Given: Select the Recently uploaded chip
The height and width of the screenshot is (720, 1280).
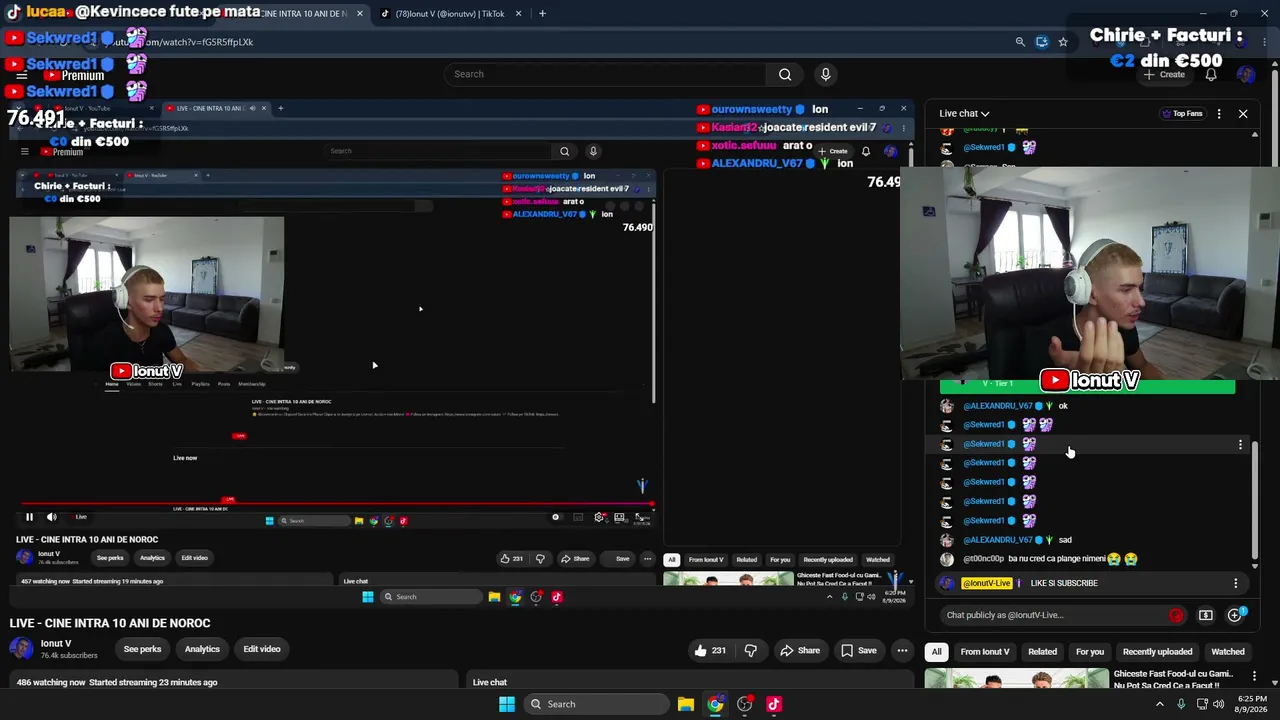Looking at the screenshot, I should pyautogui.click(x=1157, y=652).
